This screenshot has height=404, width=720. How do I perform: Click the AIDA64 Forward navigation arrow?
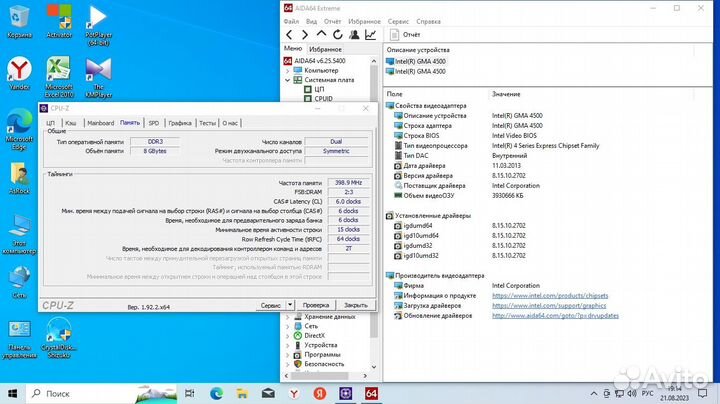coord(305,34)
